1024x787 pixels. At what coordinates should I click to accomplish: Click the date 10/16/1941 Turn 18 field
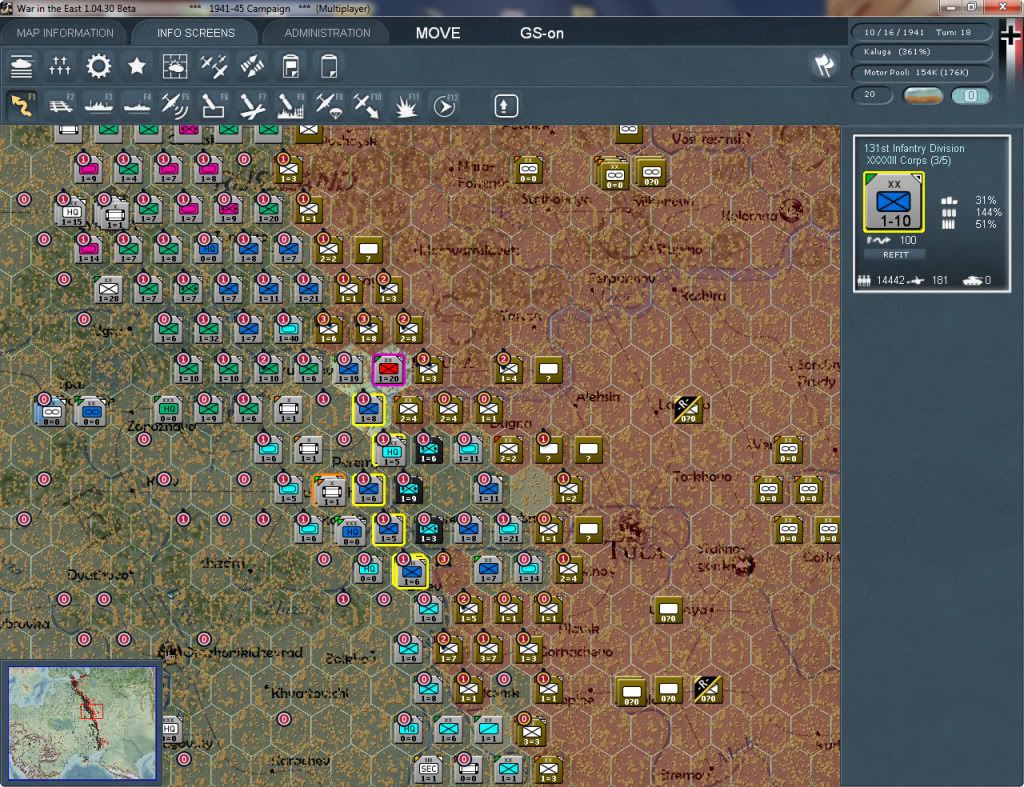click(921, 32)
